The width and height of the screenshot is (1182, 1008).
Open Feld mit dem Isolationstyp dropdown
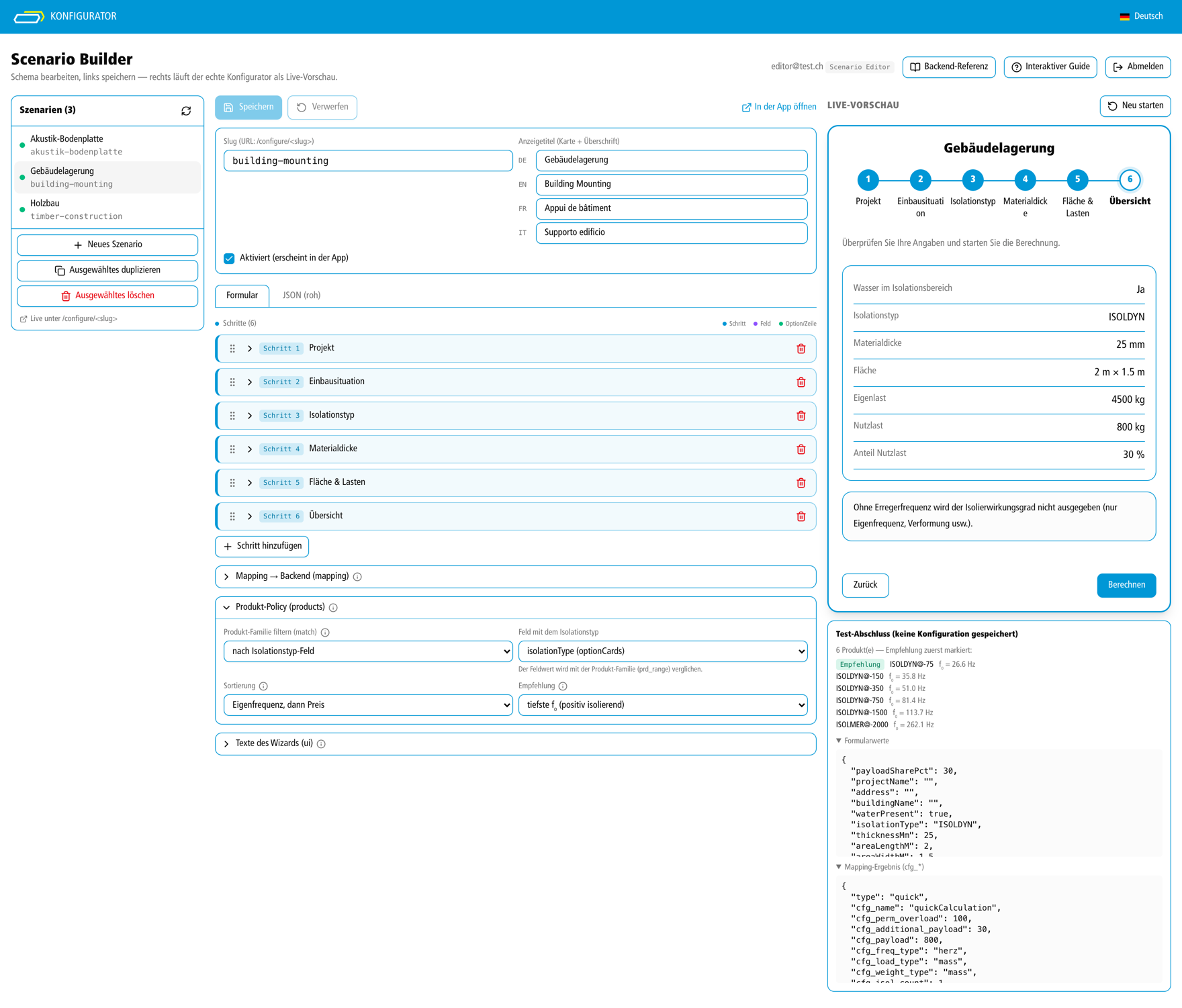click(663, 651)
